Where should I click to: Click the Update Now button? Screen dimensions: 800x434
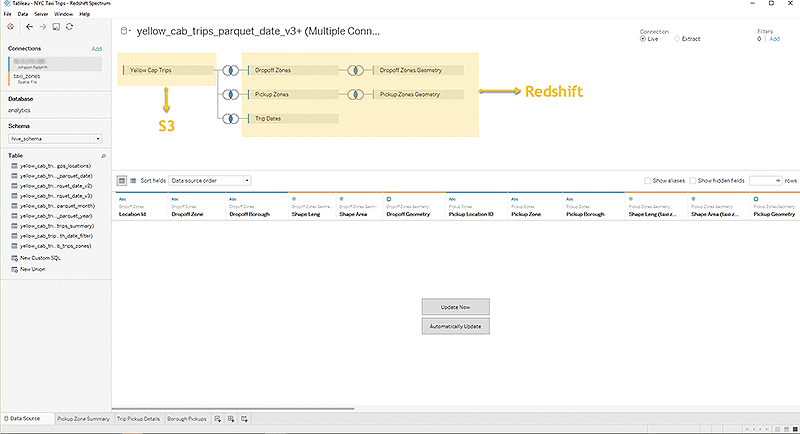click(x=456, y=307)
